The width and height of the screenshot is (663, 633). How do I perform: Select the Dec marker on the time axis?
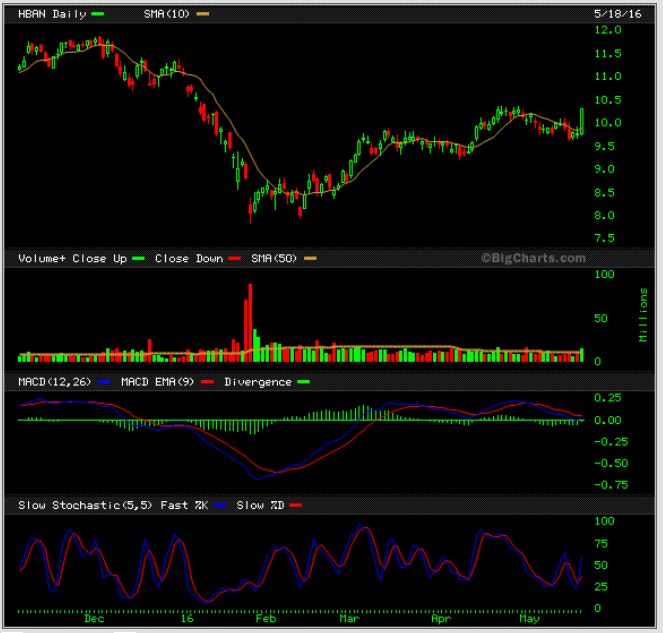[94, 619]
